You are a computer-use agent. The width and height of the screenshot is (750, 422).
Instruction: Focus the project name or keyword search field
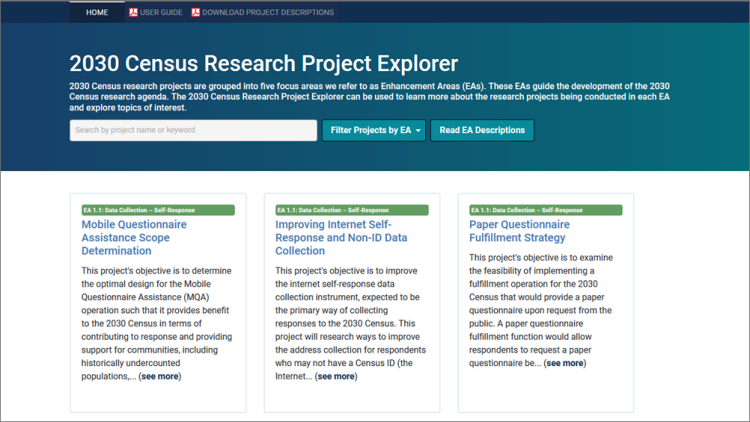coord(193,130)
